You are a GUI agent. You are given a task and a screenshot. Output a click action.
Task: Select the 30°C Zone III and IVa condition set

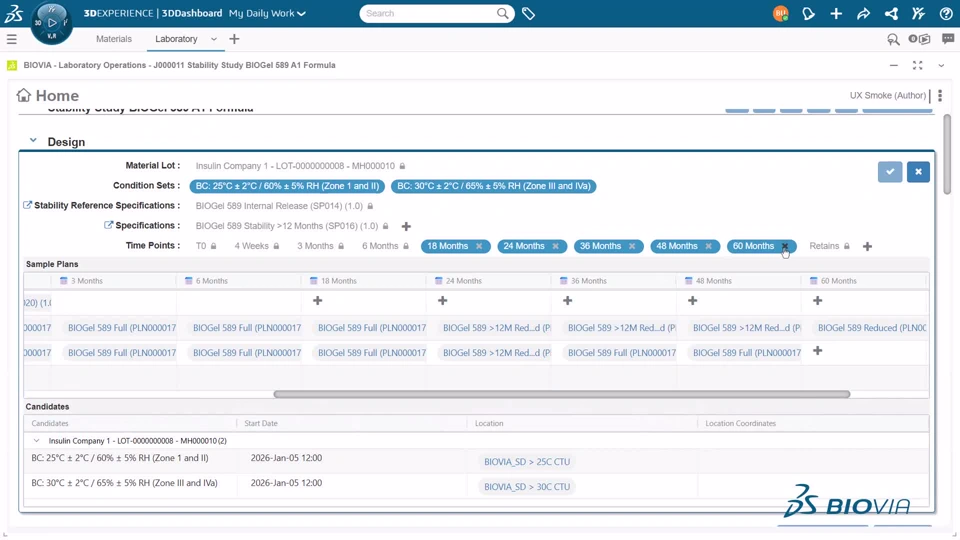pos(493,186)
